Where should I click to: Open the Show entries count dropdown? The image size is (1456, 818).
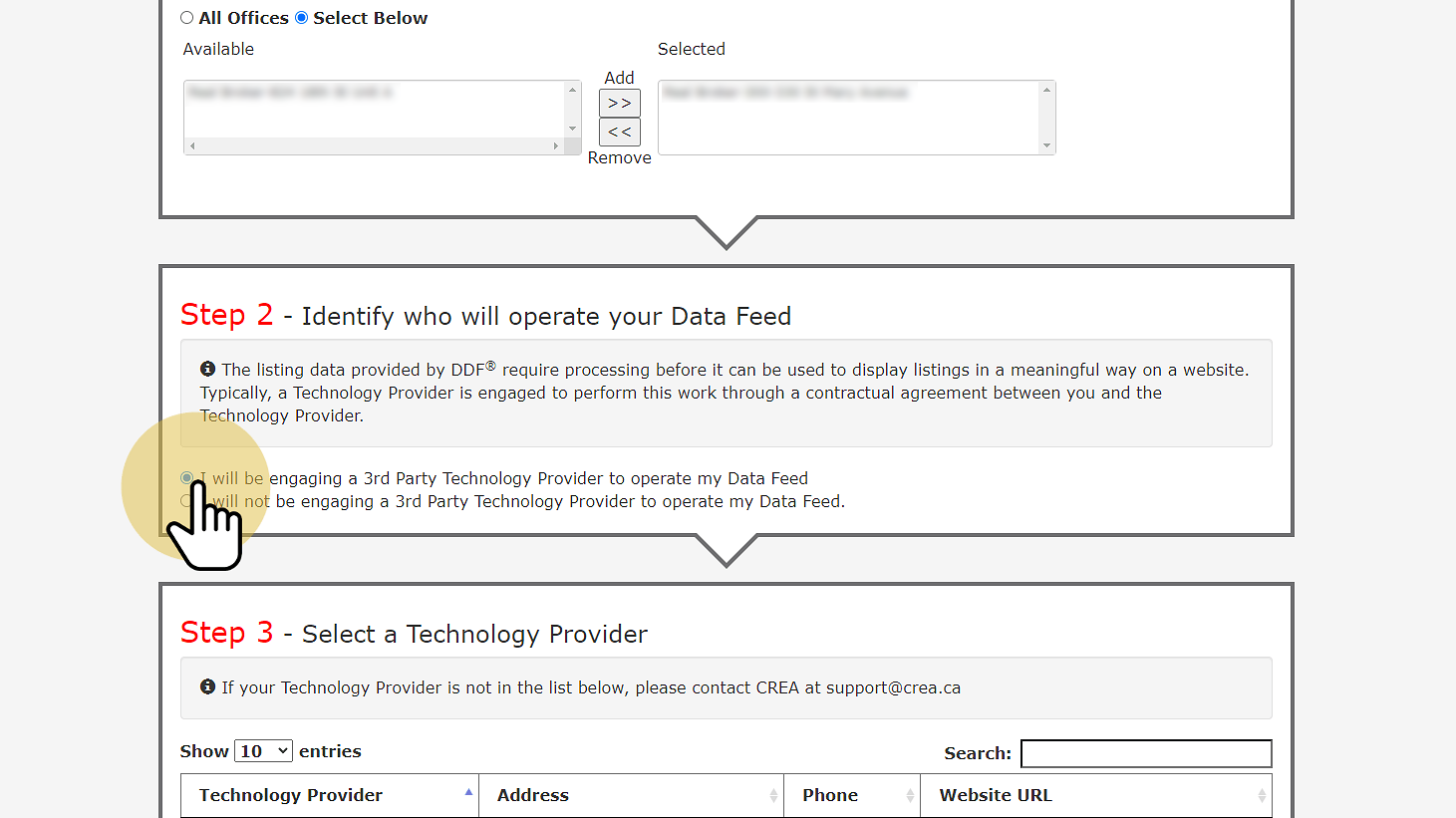click(263, 751)
